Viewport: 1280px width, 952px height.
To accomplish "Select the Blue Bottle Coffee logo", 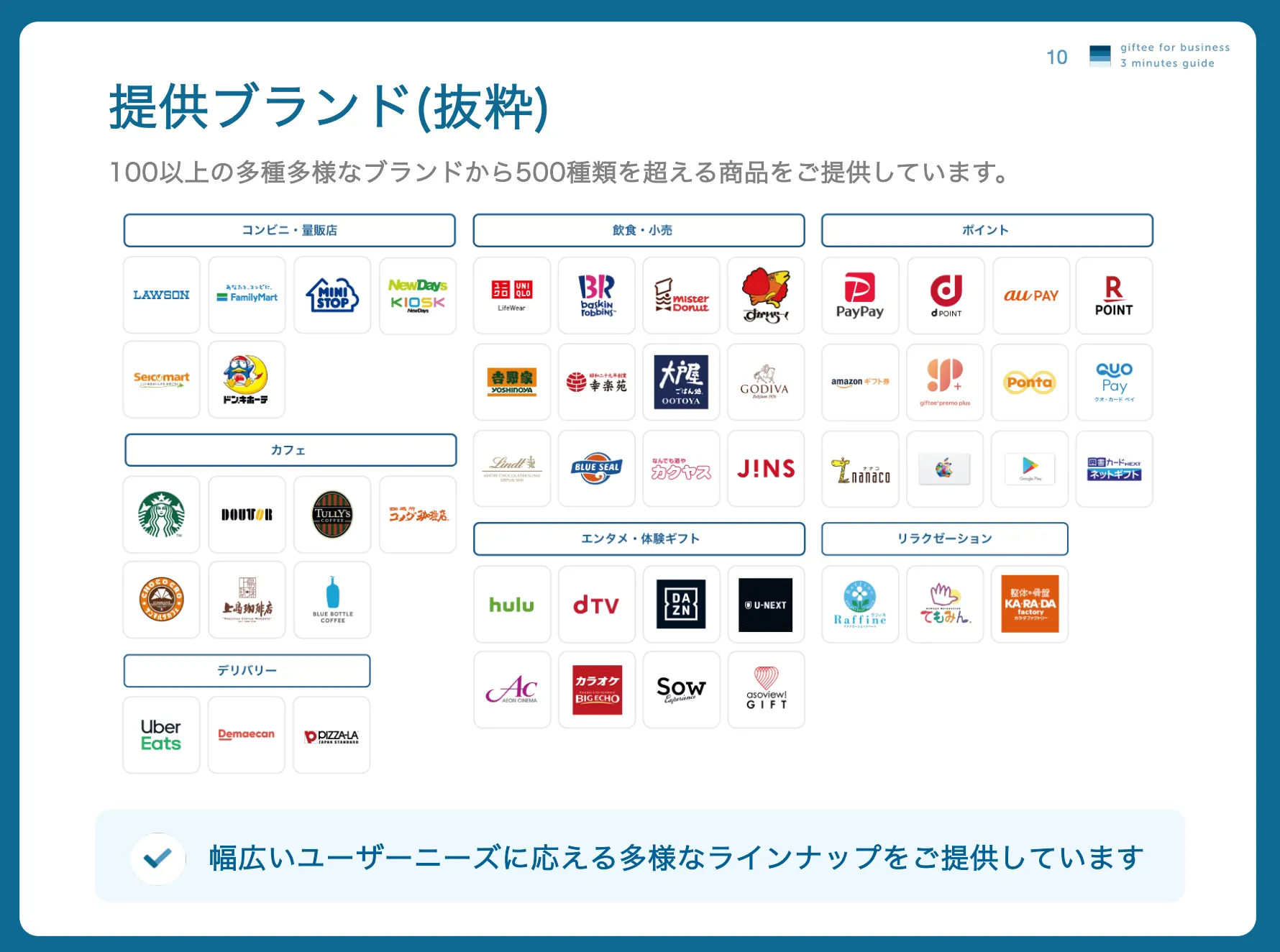I will click(332, 600).
